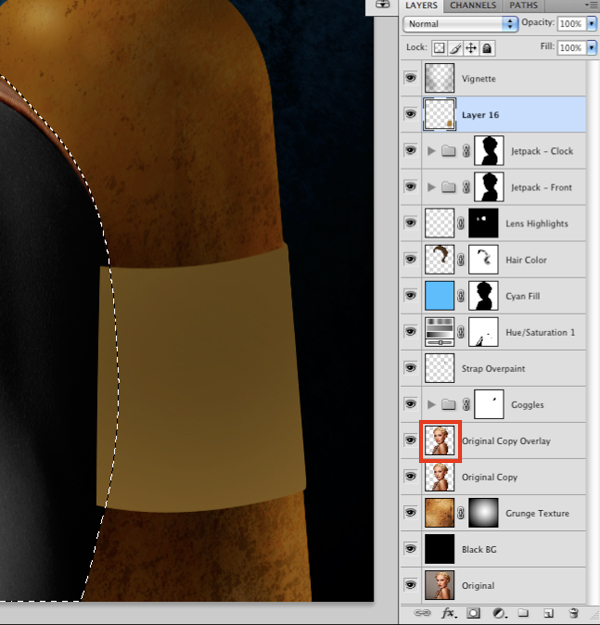This screenshot has width=600, height=625.
Task: Open the Opacity slider arrow
Action: (x=592, y=24)
